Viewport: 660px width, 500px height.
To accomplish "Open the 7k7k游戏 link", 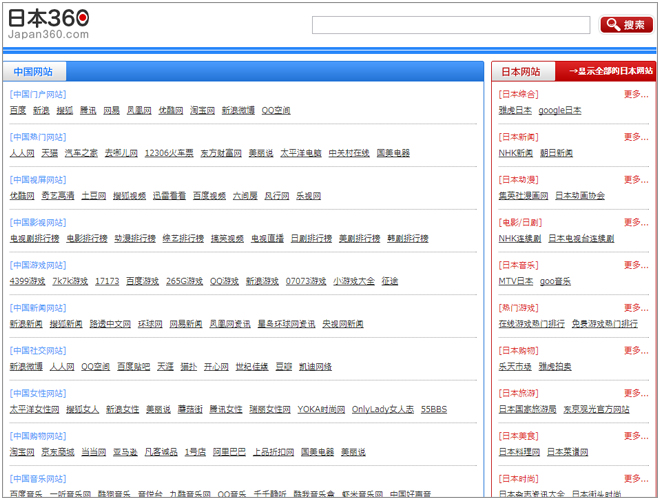I will pyautogui.click(x=70, y=281).
